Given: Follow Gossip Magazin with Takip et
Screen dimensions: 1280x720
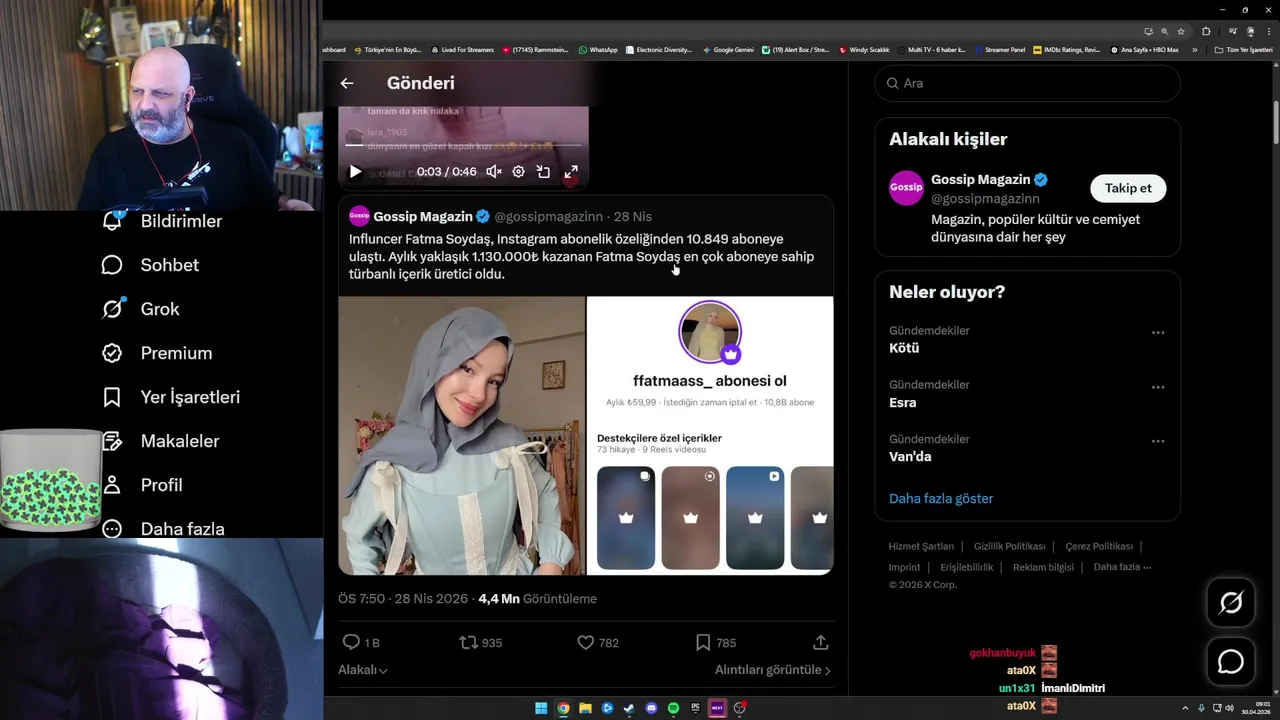Looking at the screenshot, I should (1128, 188).
